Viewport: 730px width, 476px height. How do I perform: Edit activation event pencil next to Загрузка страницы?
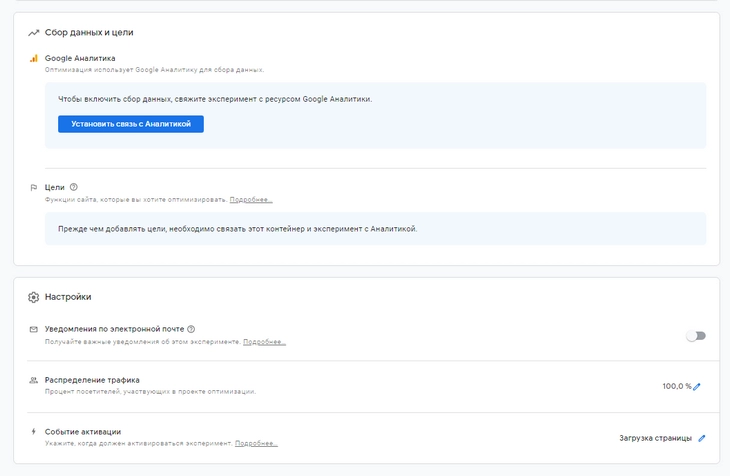(x=702, y=438)
